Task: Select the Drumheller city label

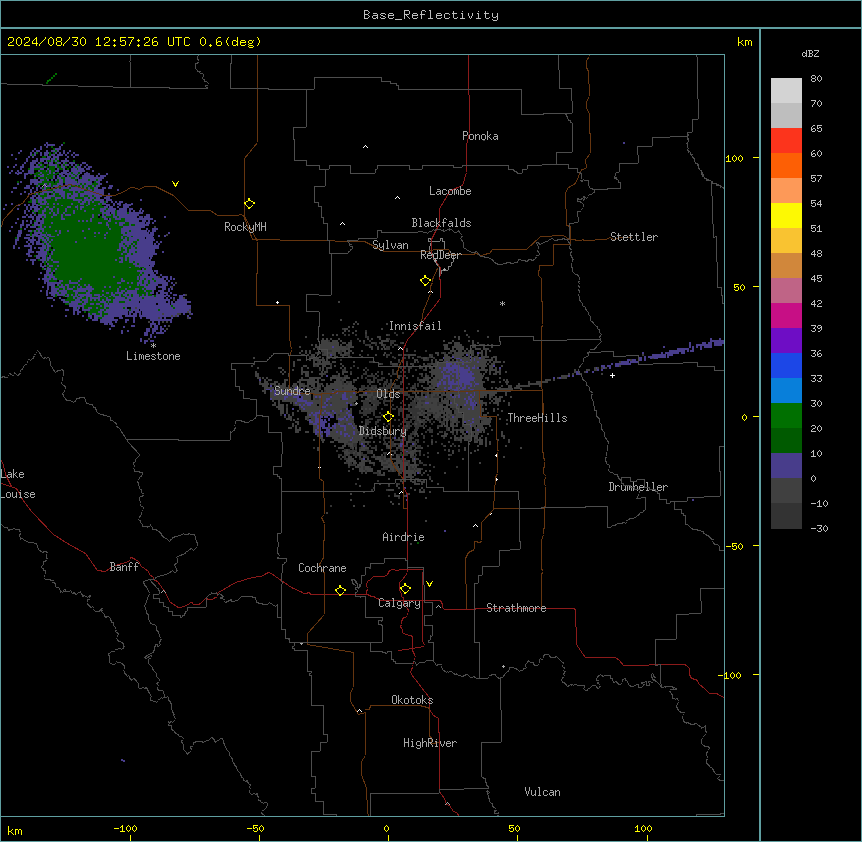Action: tap(638, 487)
